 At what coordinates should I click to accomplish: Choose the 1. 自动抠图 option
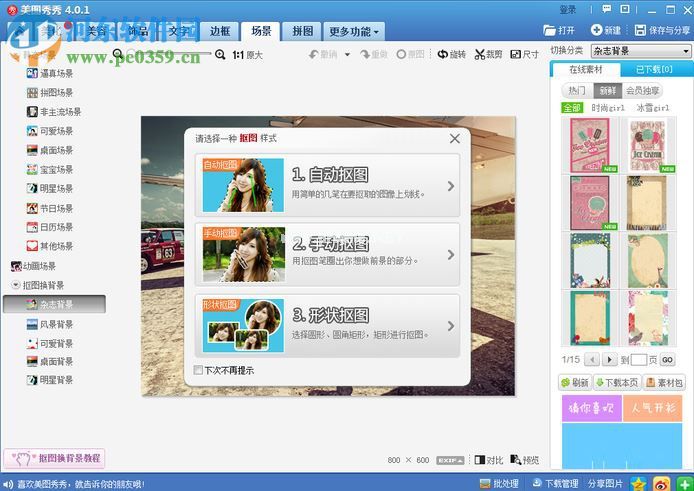(328, 185)
